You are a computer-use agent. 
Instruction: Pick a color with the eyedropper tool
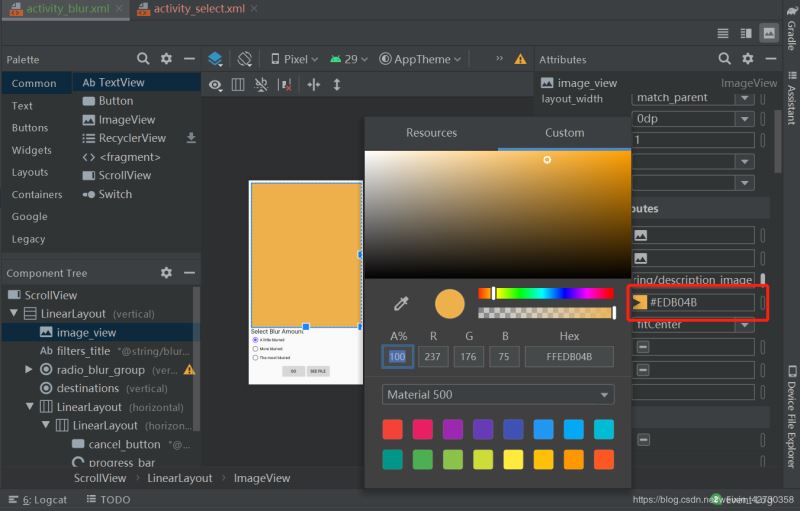click(400, 303)
